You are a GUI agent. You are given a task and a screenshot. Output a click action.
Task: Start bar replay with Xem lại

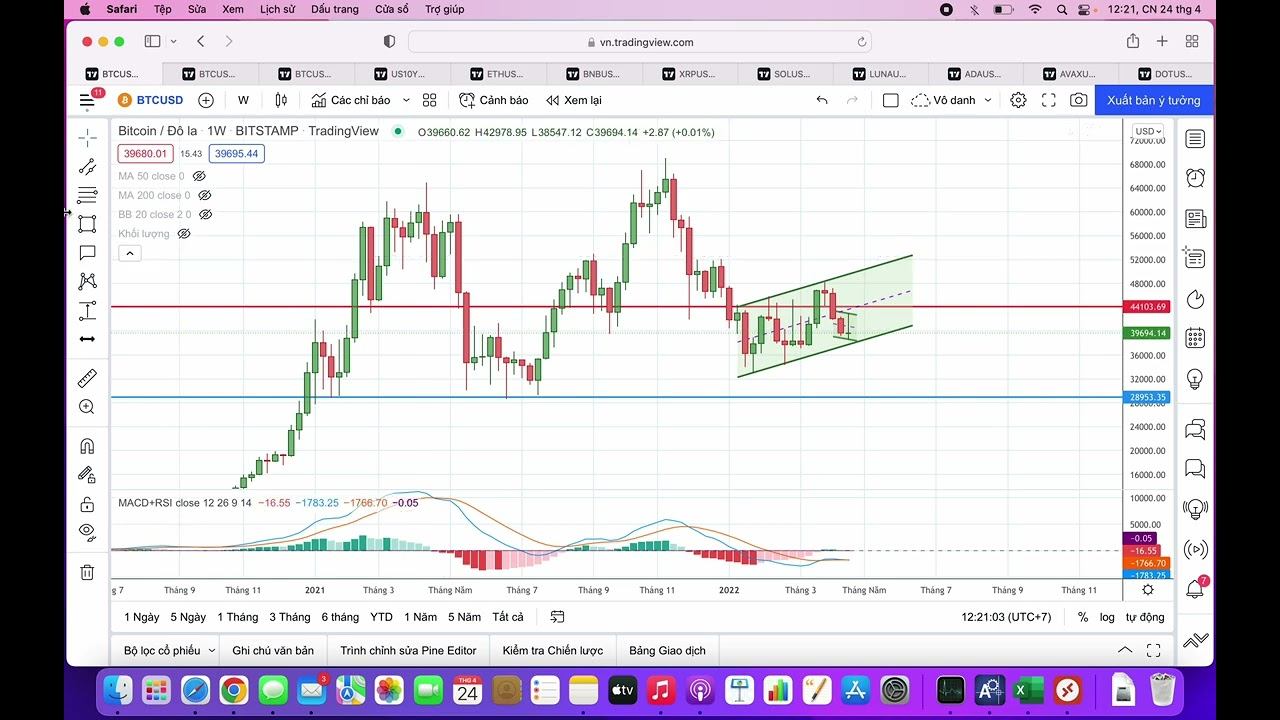point(574,100)
